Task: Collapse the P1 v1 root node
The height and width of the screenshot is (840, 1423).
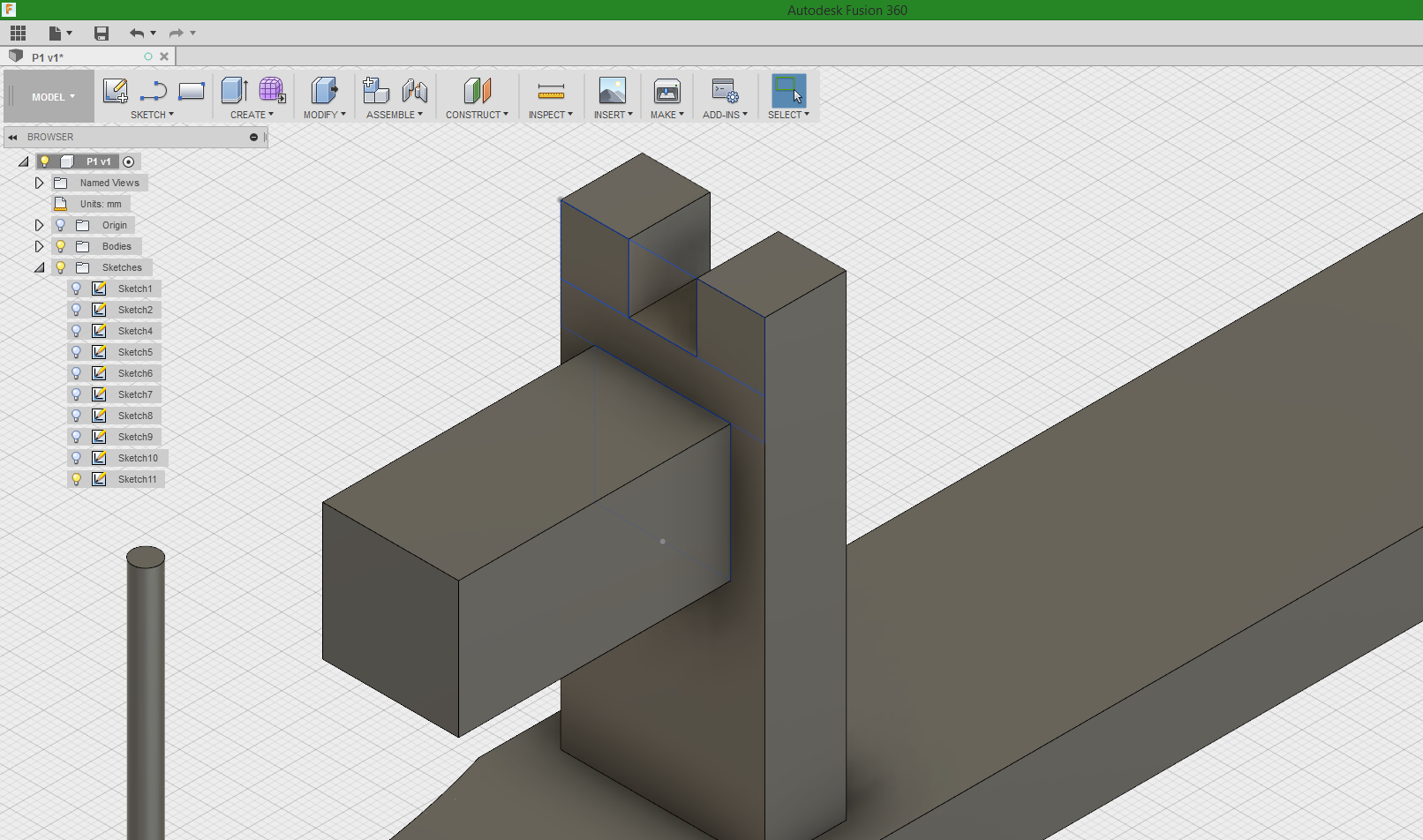Action: [24, 161]
